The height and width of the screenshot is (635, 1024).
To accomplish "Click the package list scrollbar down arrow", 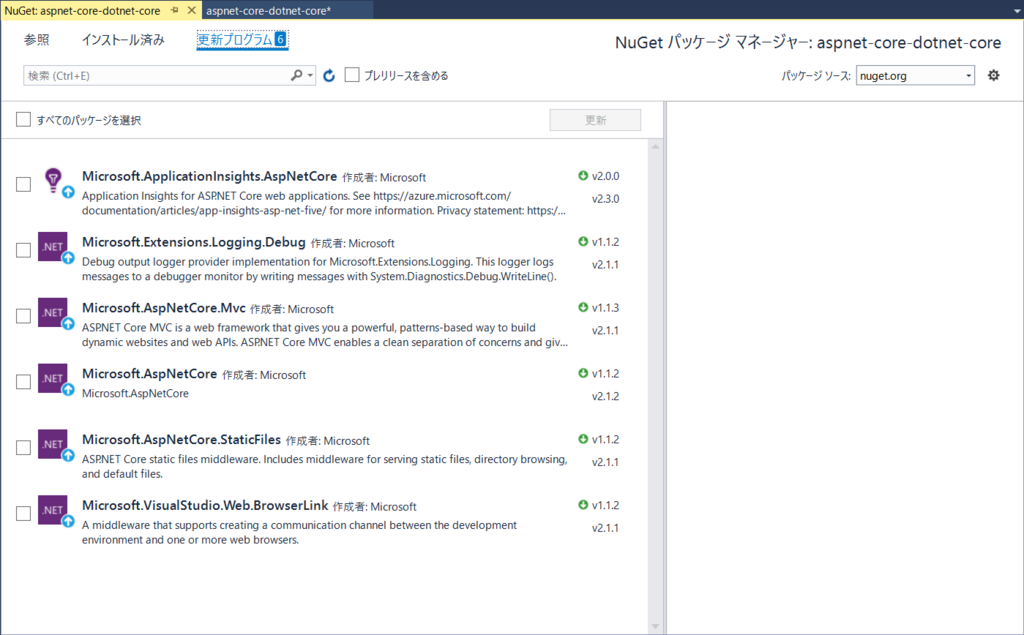I will [655, 627].
